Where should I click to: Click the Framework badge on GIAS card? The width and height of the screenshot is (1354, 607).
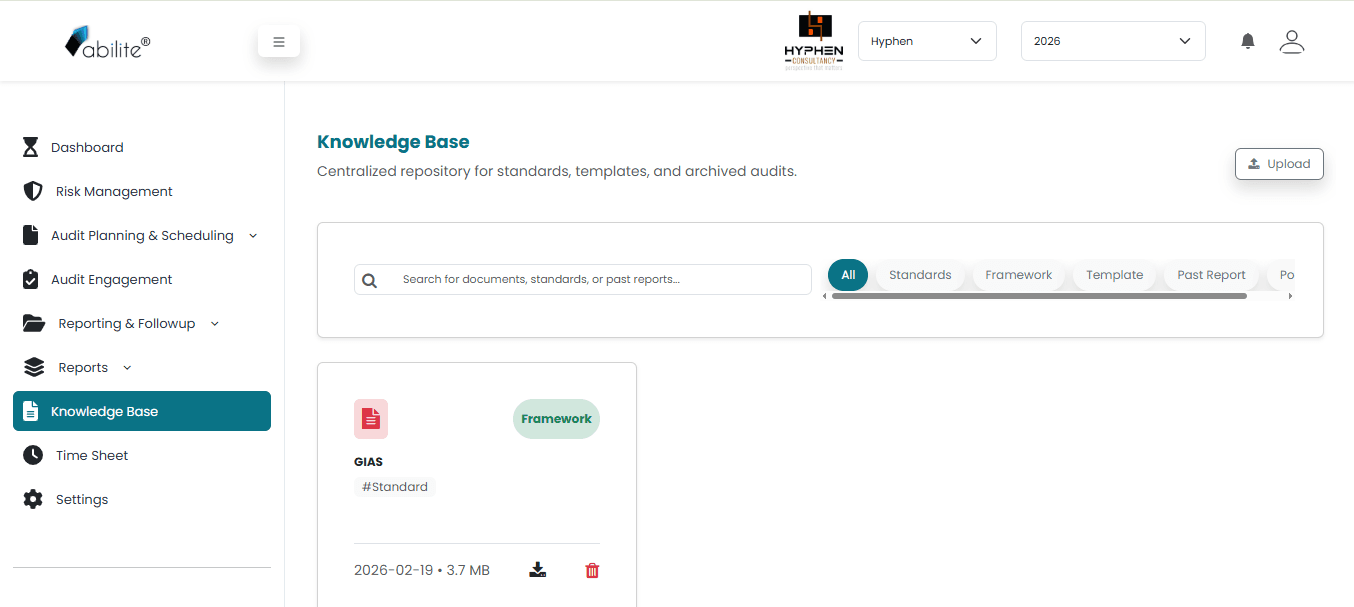(556, 419)
